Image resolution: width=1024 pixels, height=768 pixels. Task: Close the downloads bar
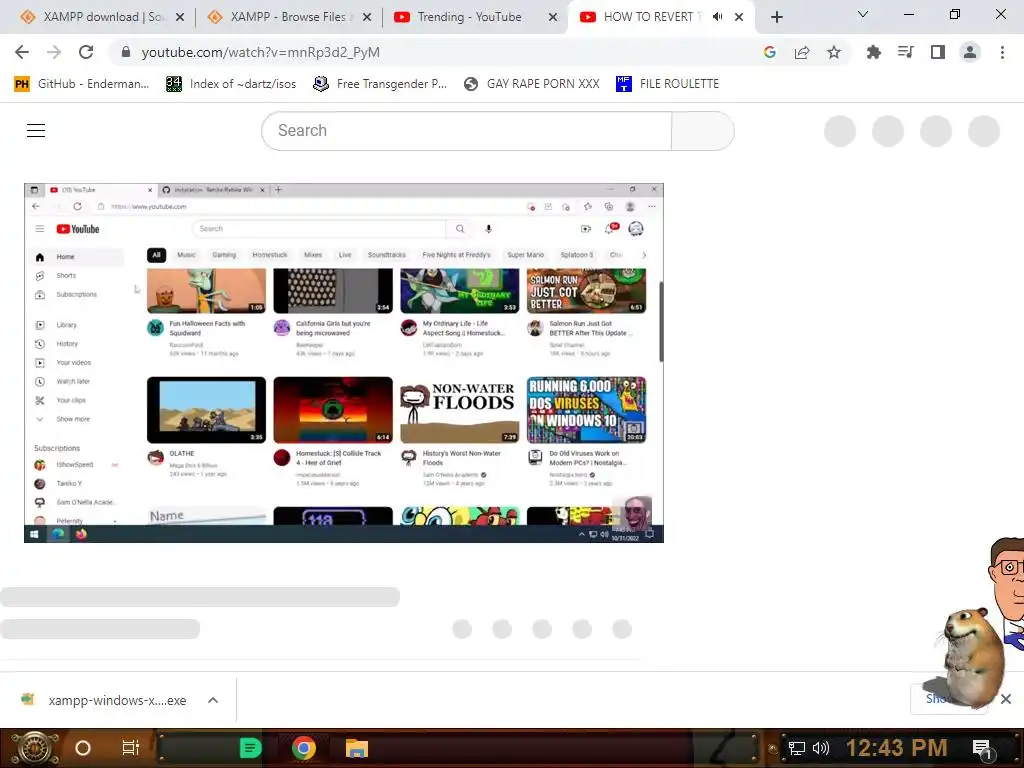[1006, 699]
